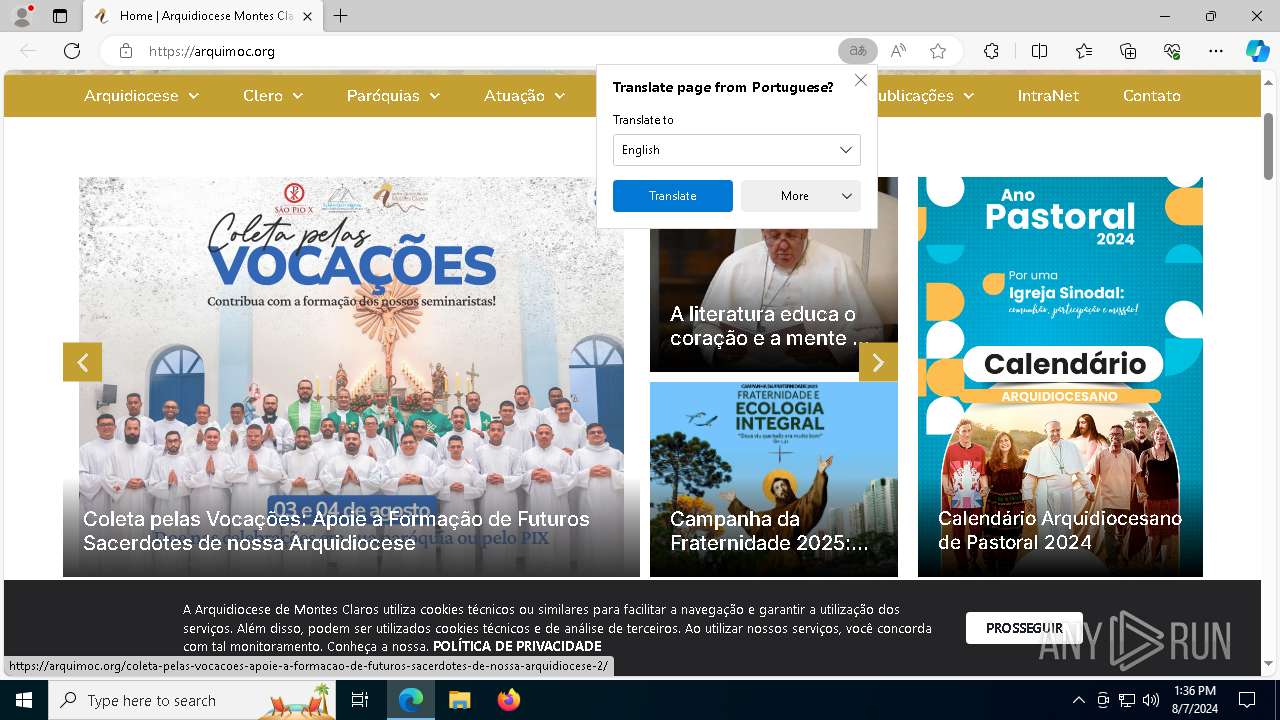Expand the Clero menu

273,96
